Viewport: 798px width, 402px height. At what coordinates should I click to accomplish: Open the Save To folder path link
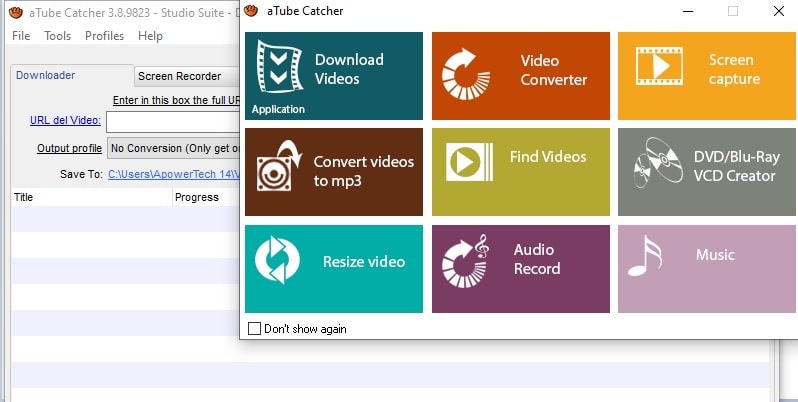[174, 174]
